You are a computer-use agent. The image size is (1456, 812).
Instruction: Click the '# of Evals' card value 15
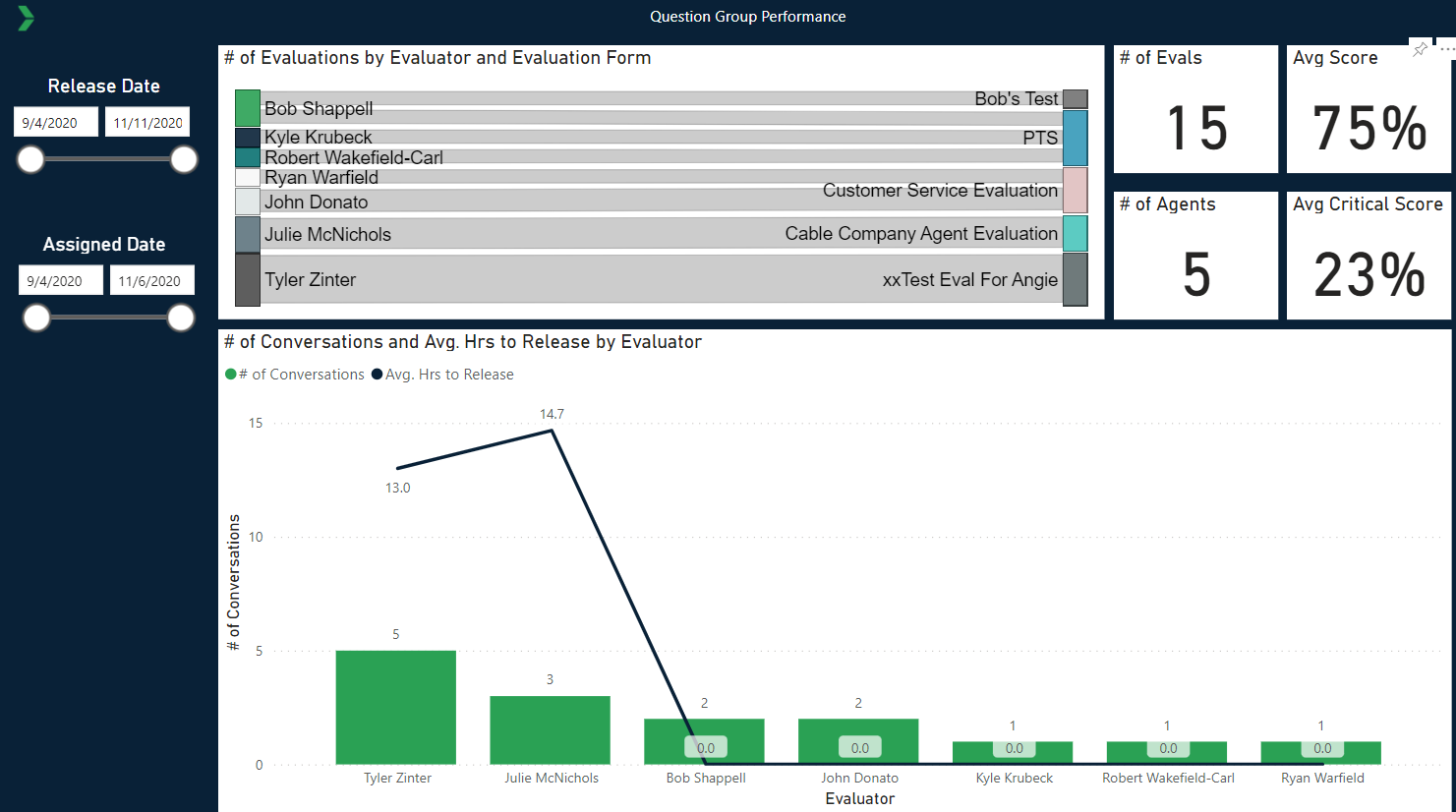point(1196,129)
